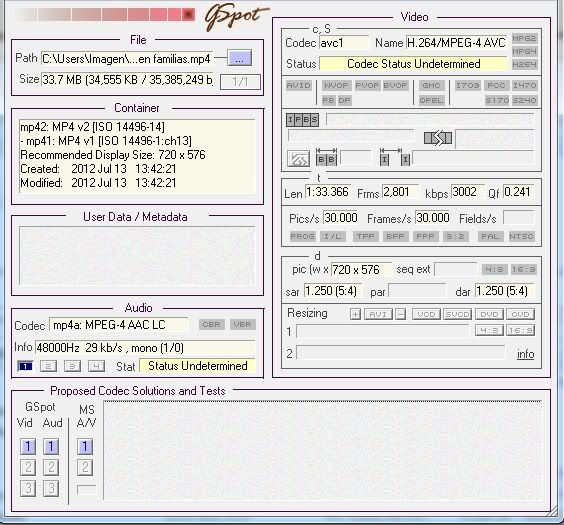Click the 1/1 file counter box

[240, 82]
